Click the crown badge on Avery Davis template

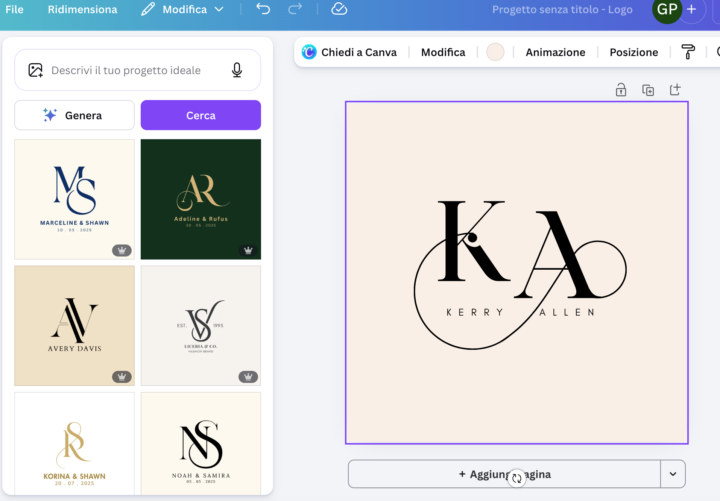[122, 377]
